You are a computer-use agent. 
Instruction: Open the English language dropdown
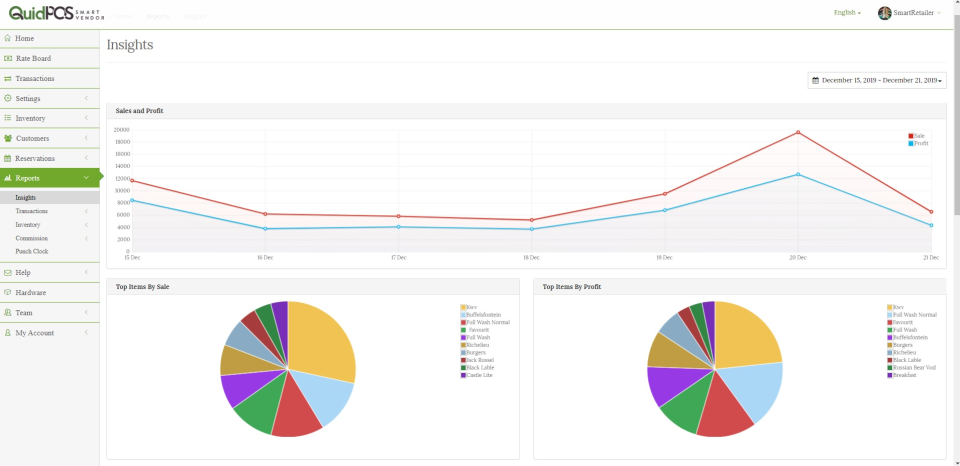pos(847,13)
